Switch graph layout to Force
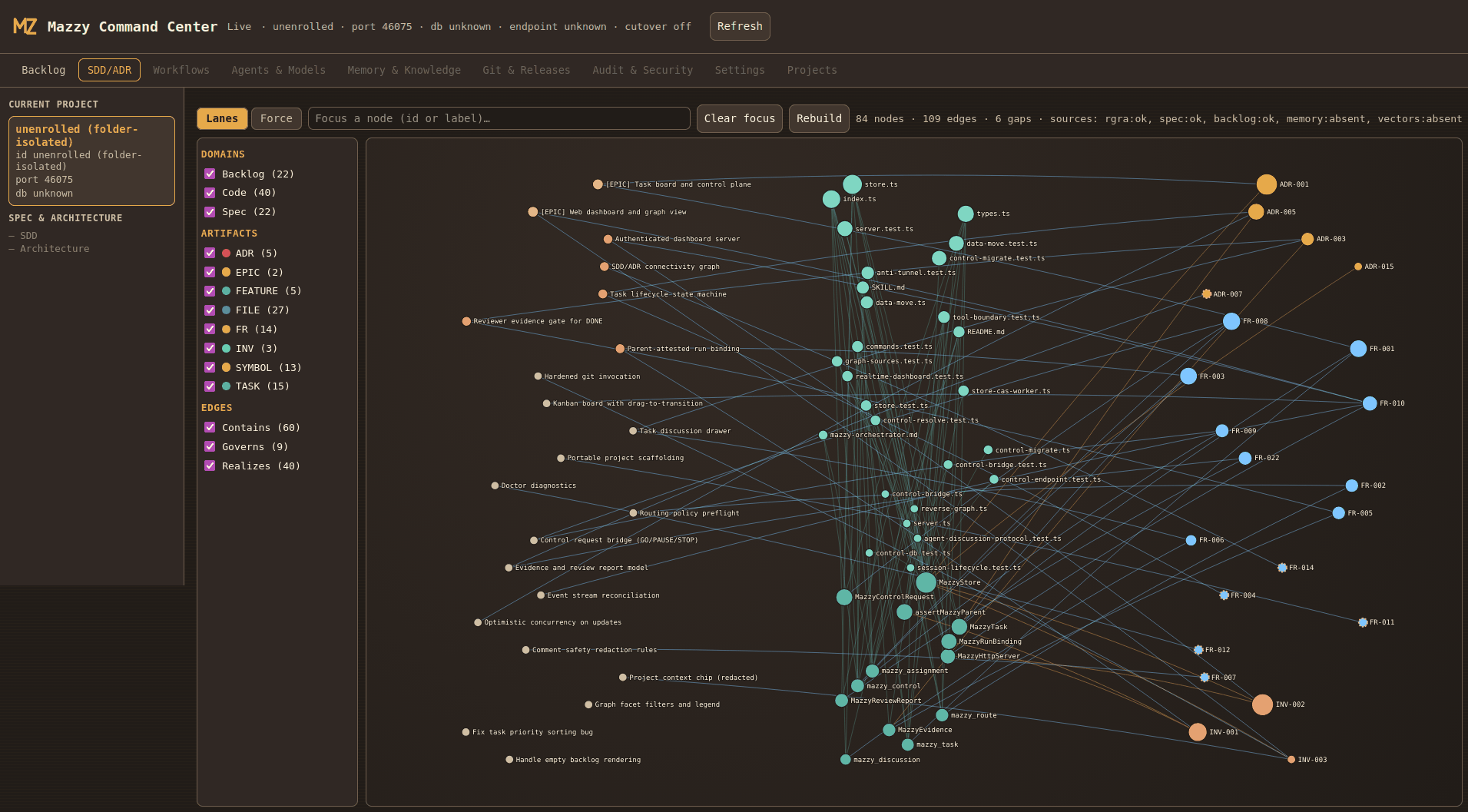This screenshot has height=812, width=1468. 277,118
